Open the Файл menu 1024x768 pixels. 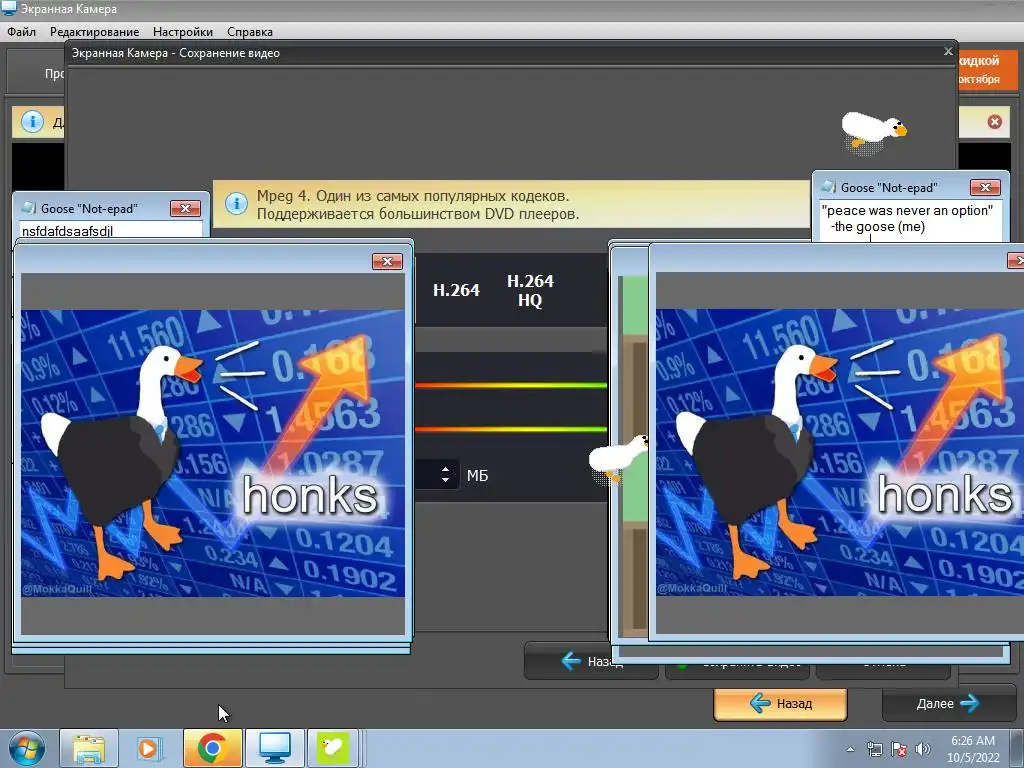22,31
